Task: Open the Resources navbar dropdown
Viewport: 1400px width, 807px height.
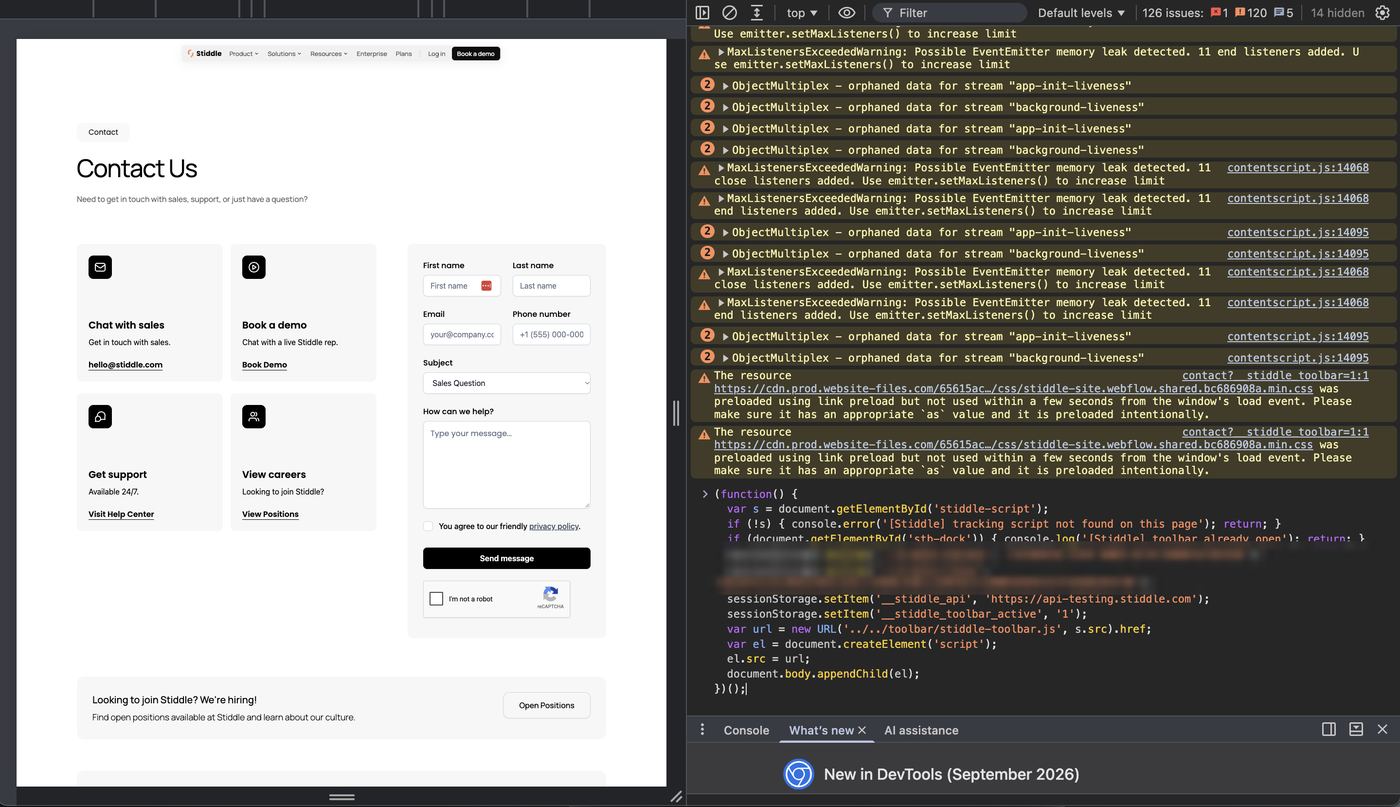Action: coord(328,54)
